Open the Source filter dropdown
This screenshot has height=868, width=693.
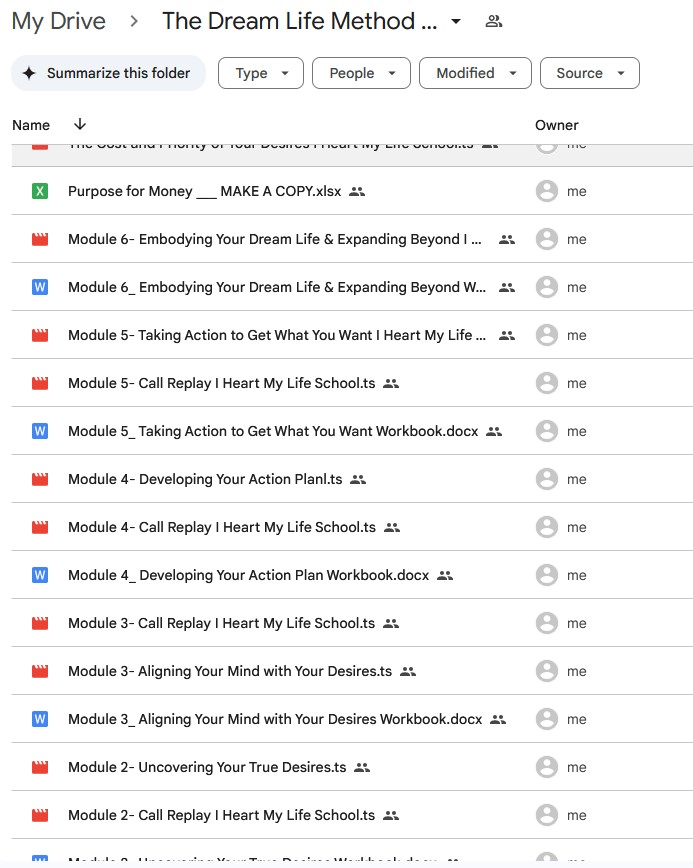[x=589, y=73]
